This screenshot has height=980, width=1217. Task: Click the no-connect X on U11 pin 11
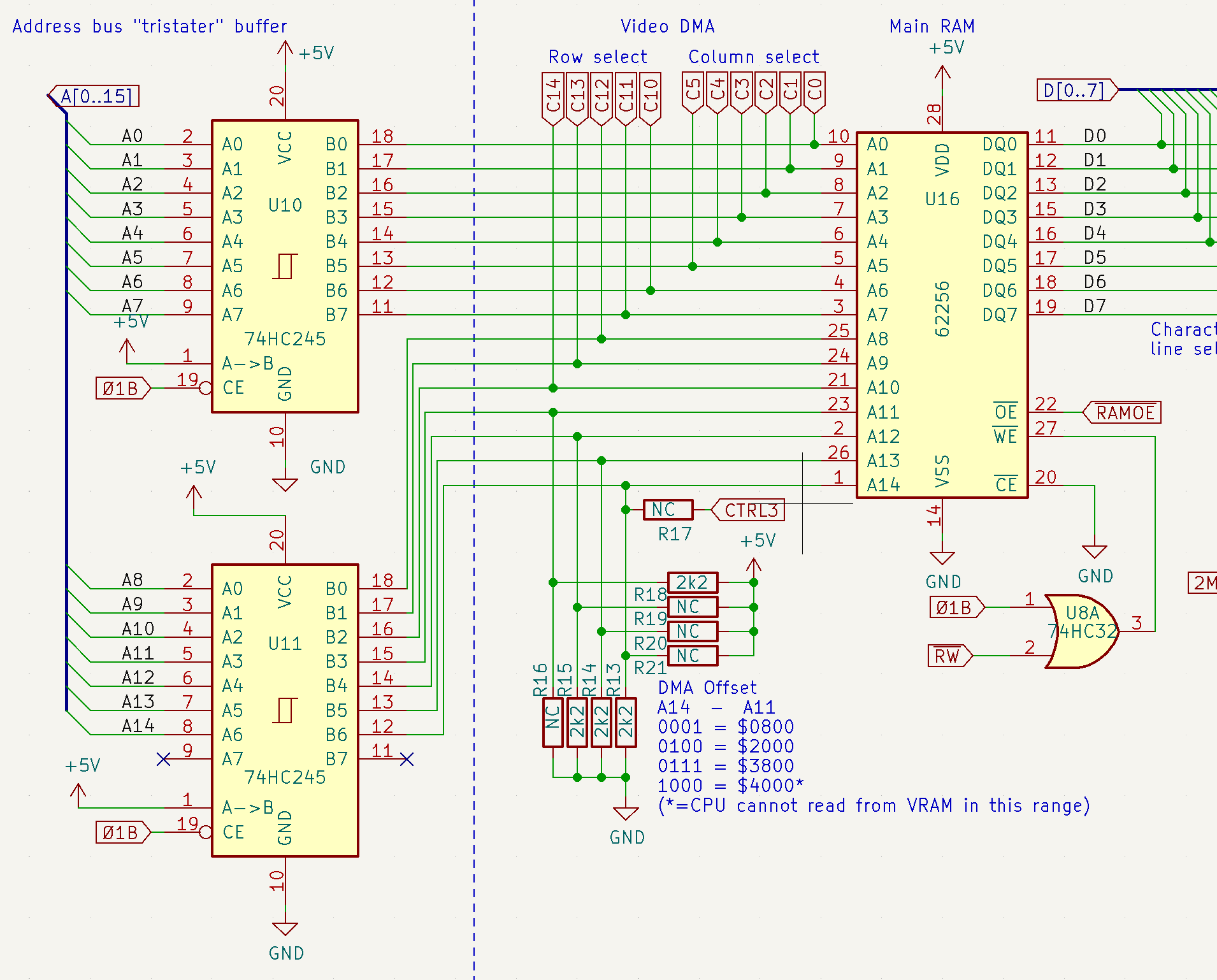pos(407,759)
